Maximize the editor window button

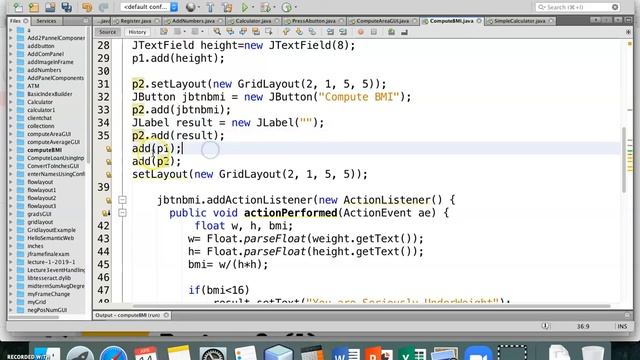[628, 20]
